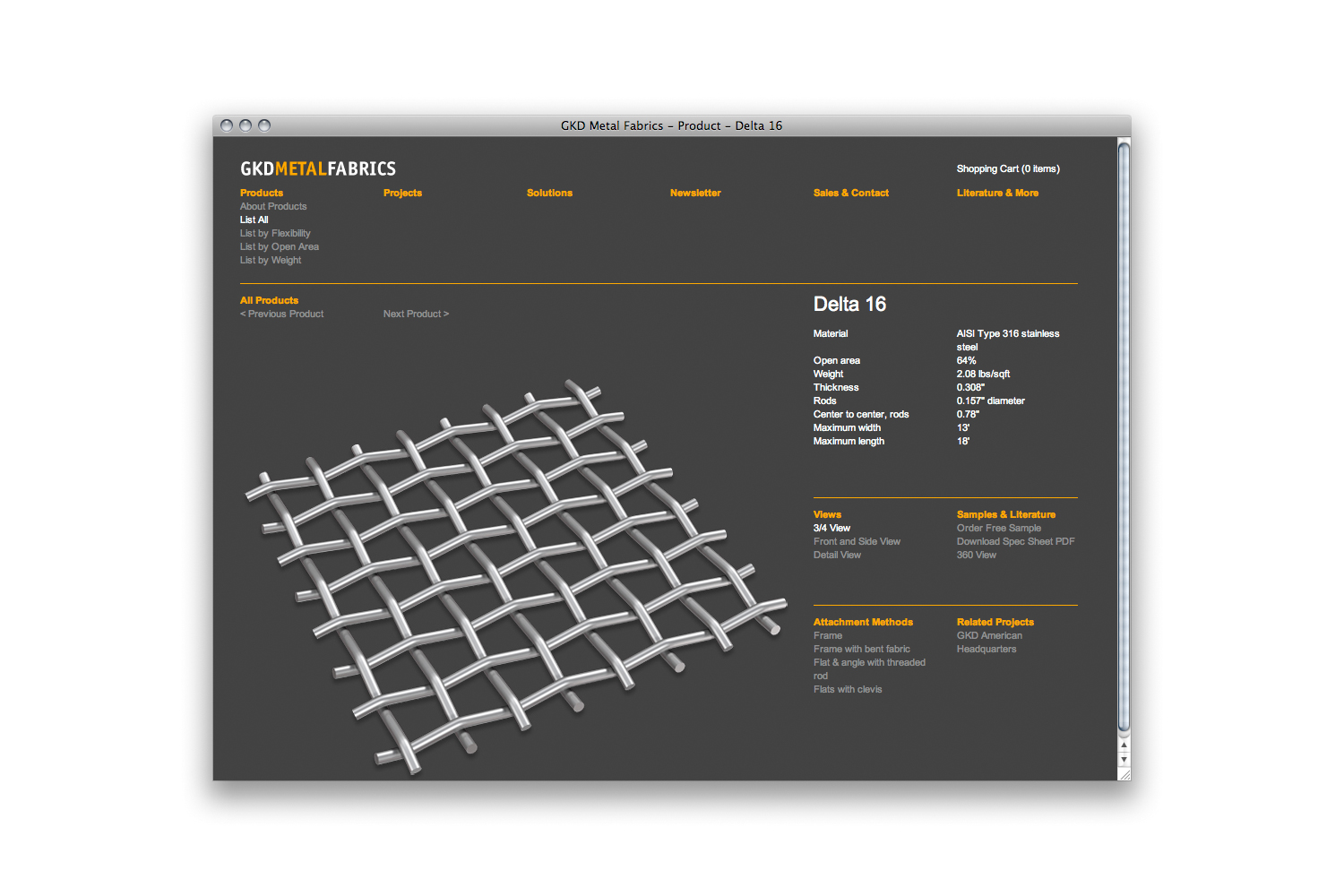Click the scrollbar down arrow

pyautogui.click(x=1124, y=759)
